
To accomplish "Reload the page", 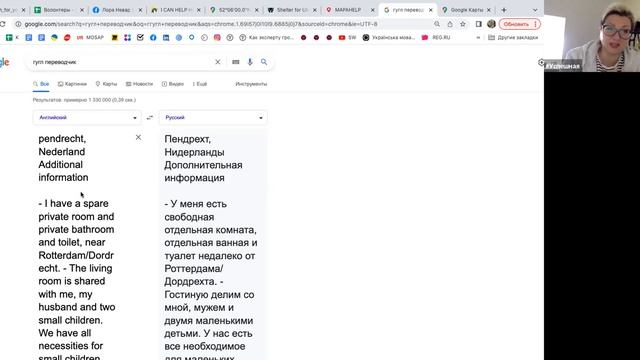I will (2, 24).
